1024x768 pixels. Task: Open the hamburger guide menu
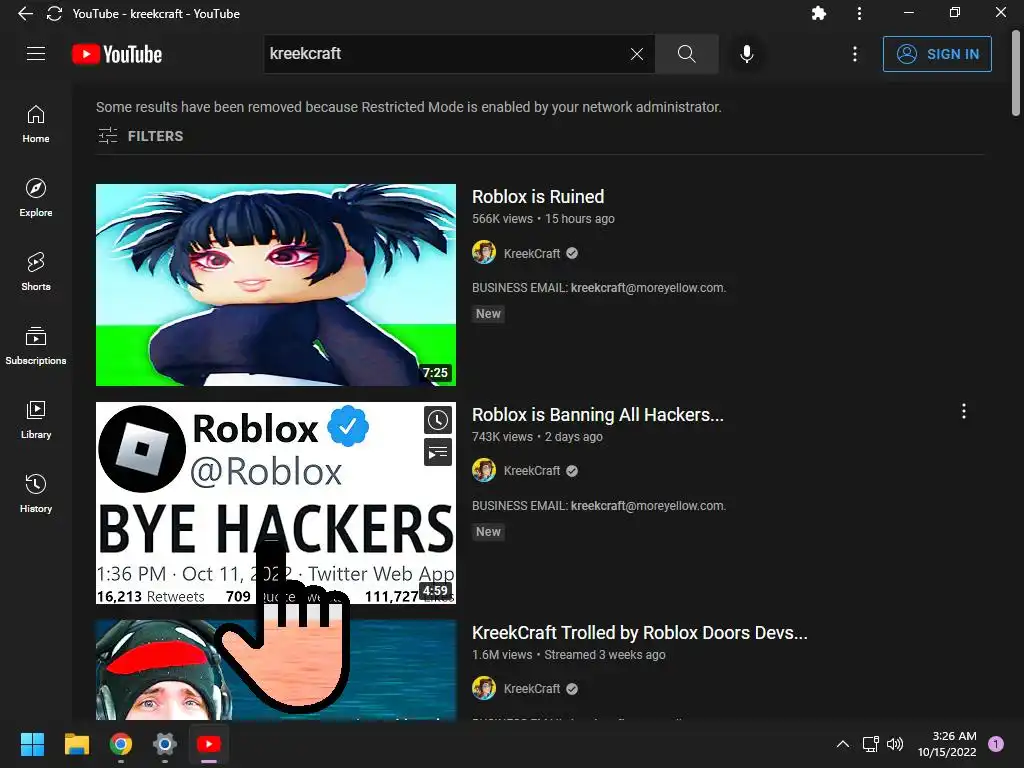point(36,54)
